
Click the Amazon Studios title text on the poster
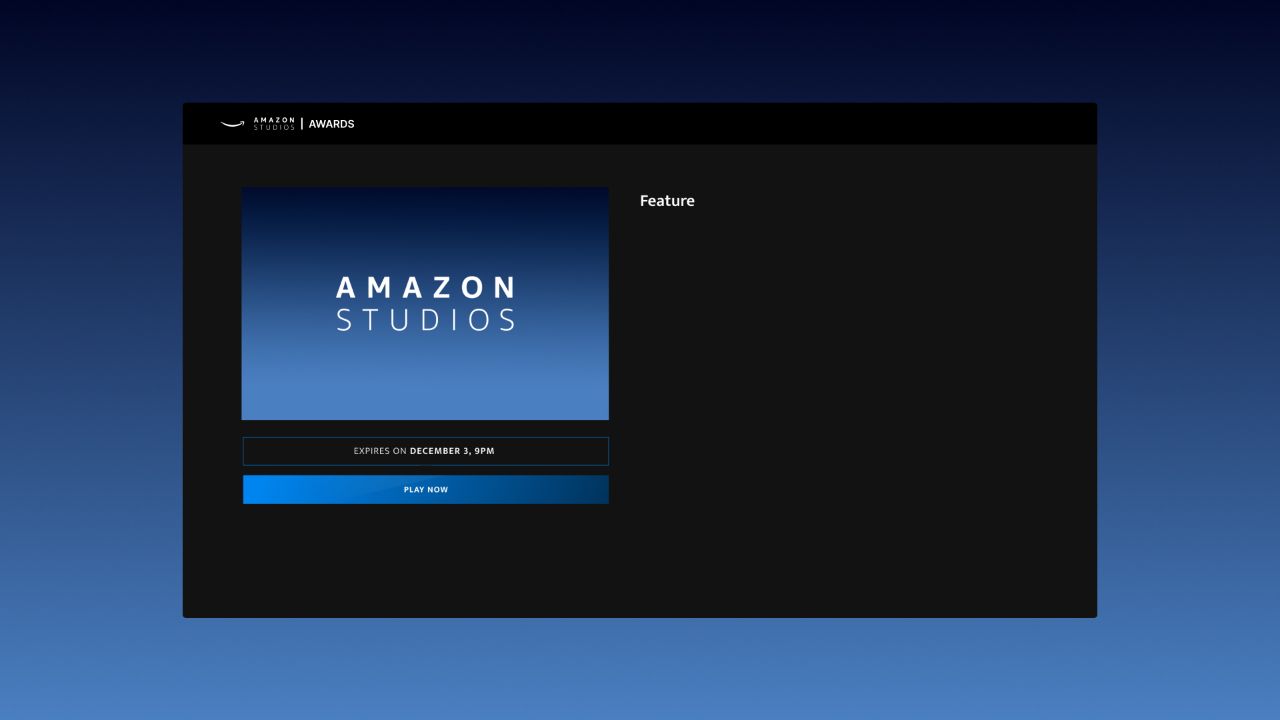point(425,303)
